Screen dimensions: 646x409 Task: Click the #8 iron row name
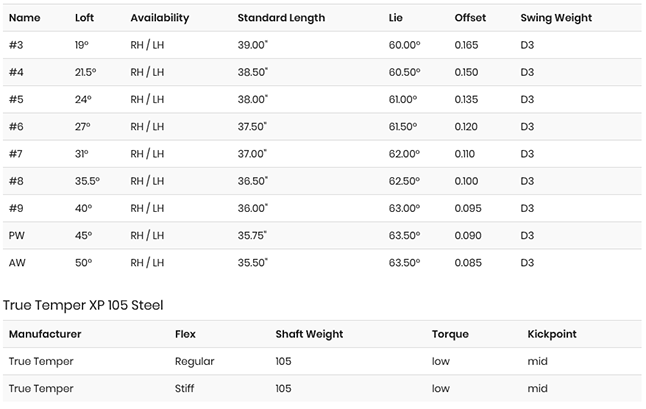[x=16, y=181]
